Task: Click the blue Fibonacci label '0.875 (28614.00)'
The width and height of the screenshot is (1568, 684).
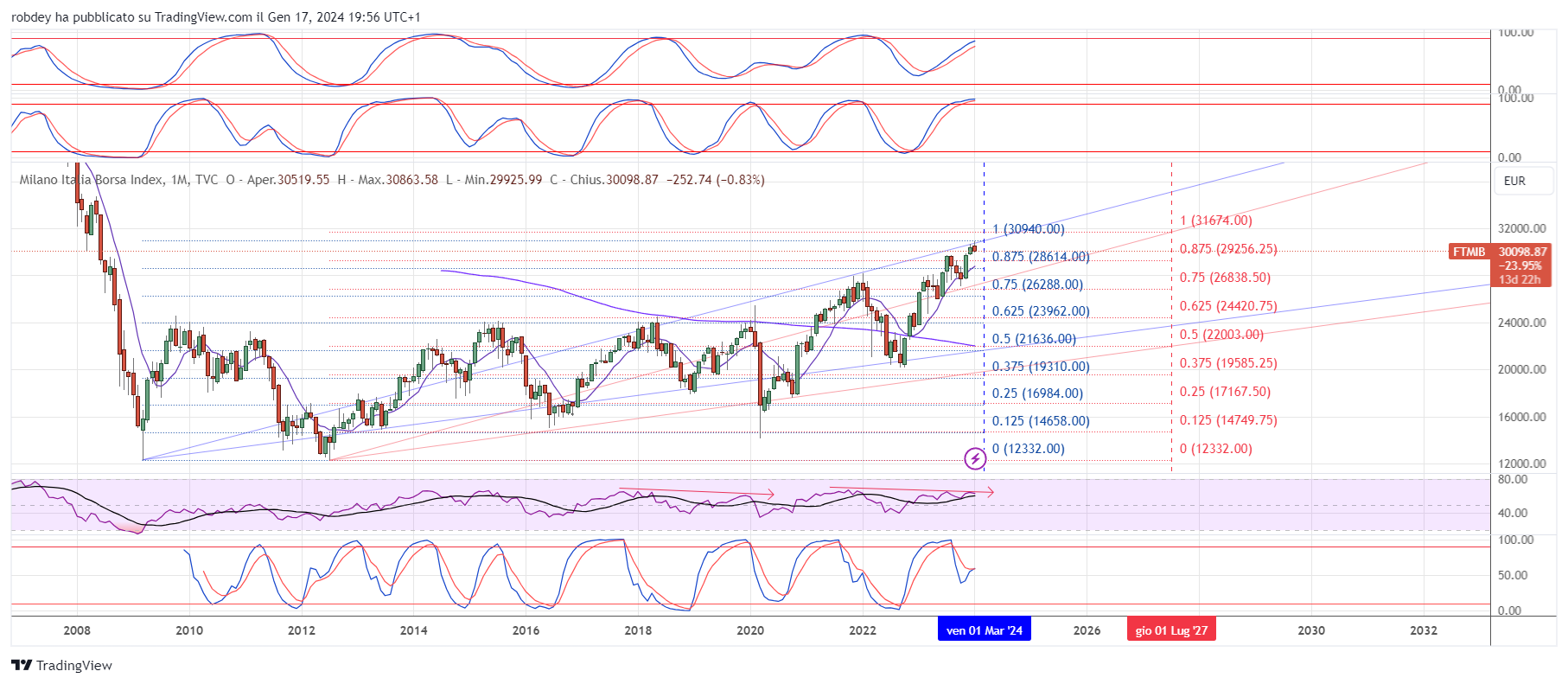Action: [x=1041, y=257]
